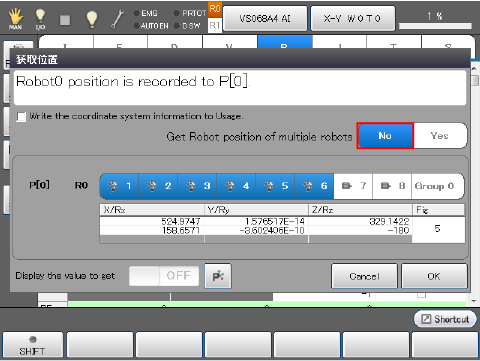This screenshot has width=480, height=361.
Task: Open the I/O light bulb icon
Action: tap(40, 19)
